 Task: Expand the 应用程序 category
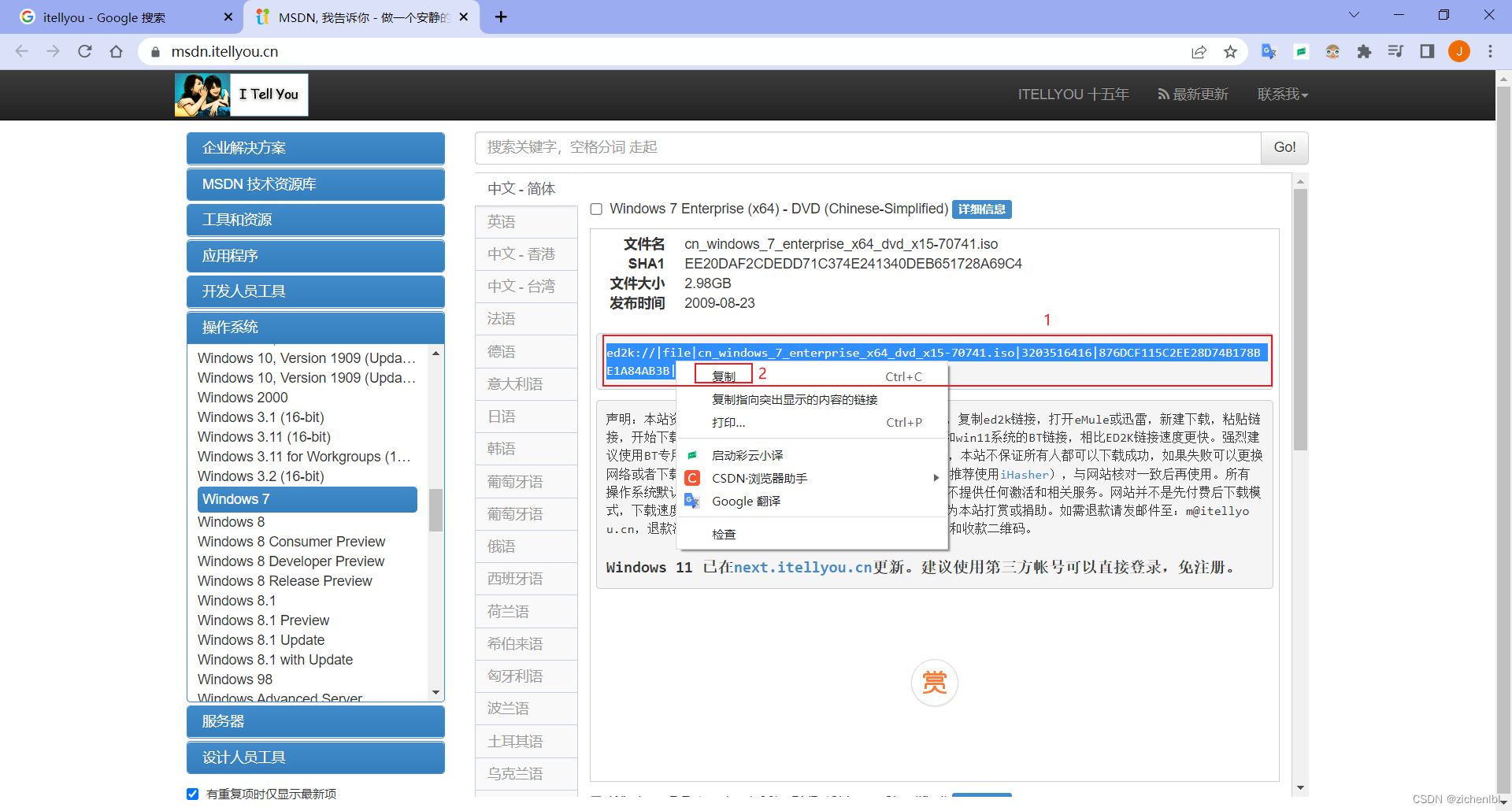(x=316, y=256)
